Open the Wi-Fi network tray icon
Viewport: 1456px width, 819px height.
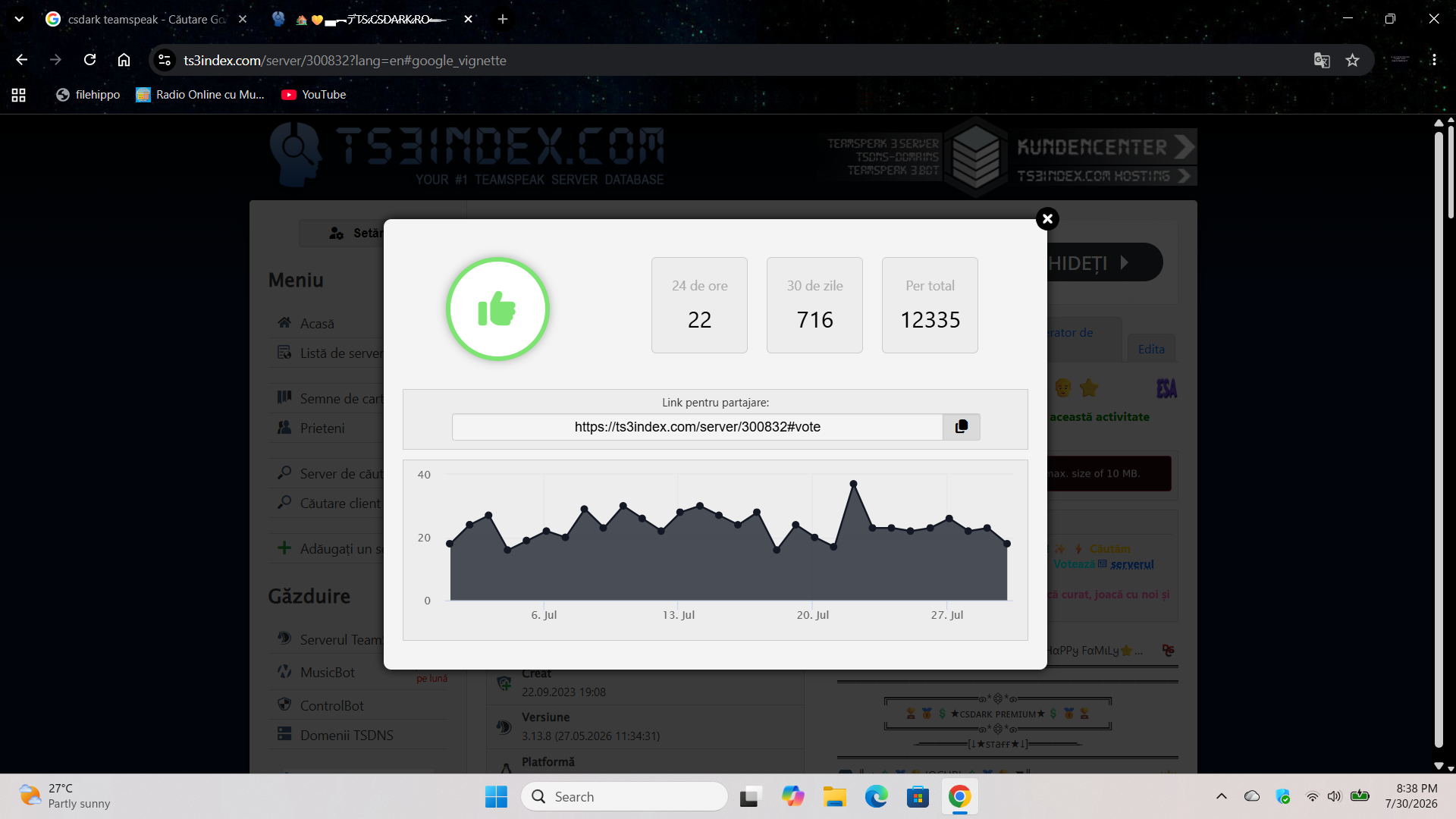tap(1312, 796)
